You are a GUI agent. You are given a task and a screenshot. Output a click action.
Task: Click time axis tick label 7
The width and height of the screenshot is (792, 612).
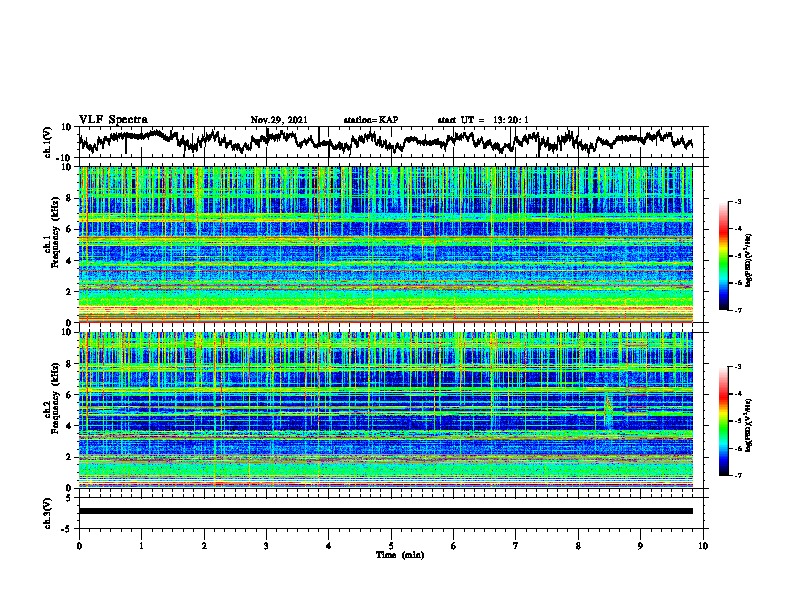click(x=516, y=546)
